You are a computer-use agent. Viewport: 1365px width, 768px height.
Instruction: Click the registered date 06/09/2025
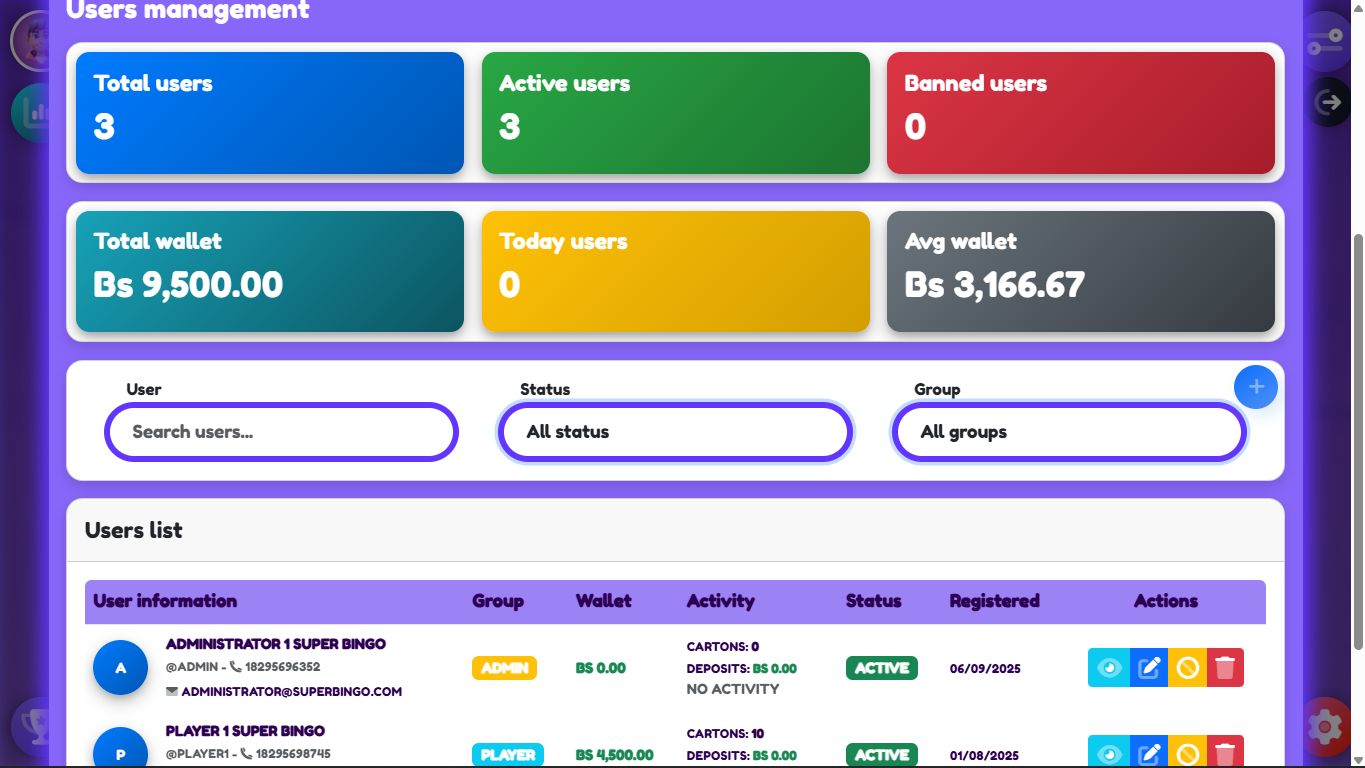coord(985,668)
